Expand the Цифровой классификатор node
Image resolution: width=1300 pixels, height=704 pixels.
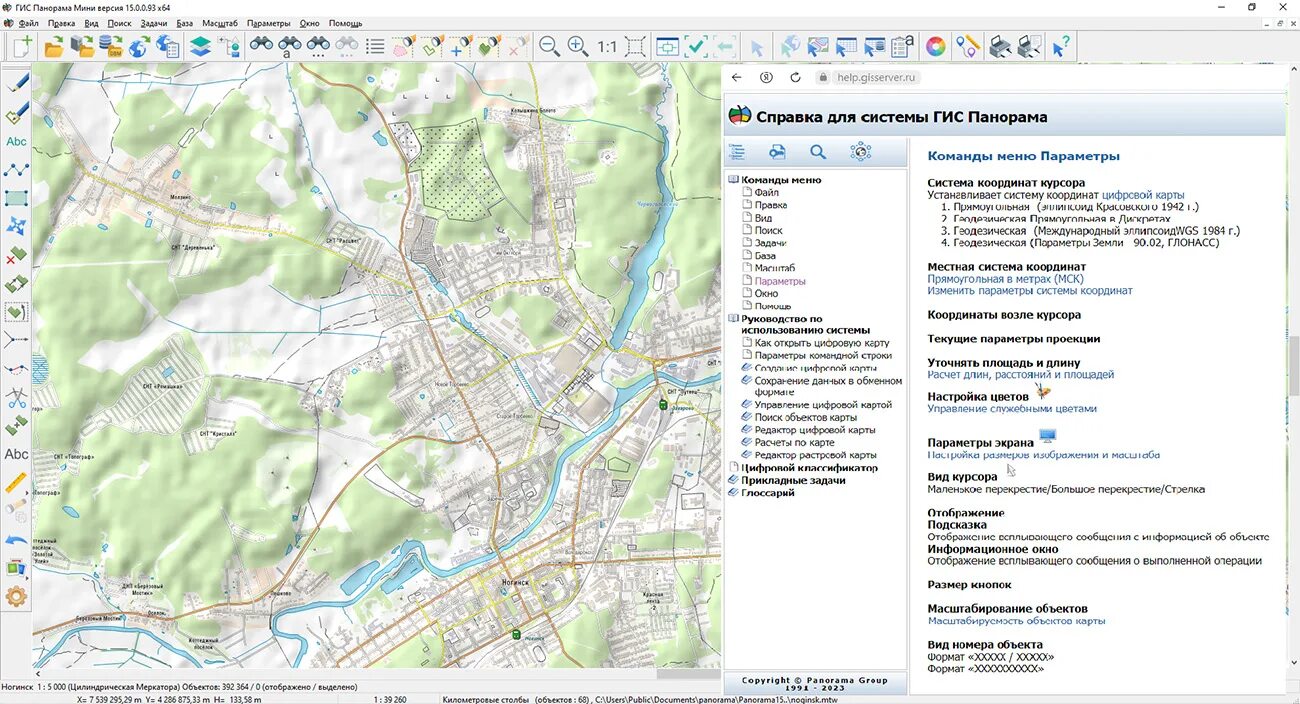pos(734,468)
